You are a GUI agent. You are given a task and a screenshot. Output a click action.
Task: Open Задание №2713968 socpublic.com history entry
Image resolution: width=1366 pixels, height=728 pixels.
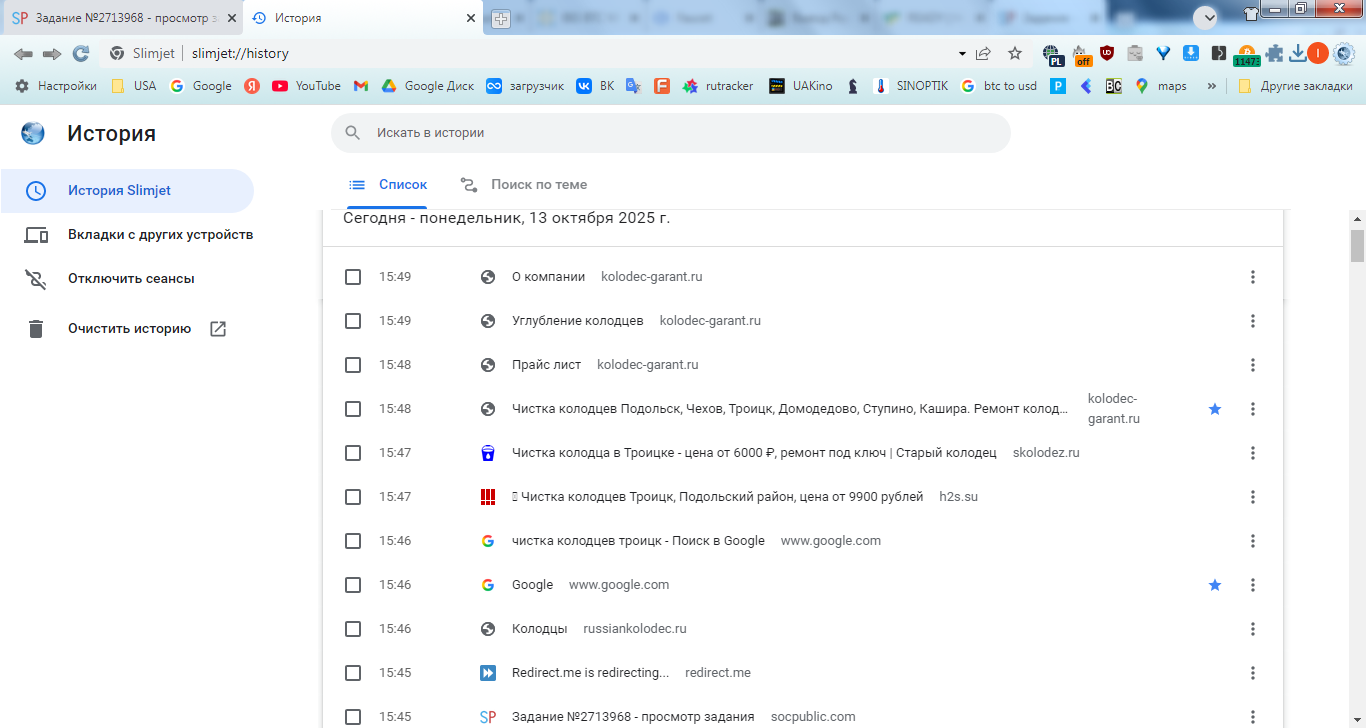point(633,717)
